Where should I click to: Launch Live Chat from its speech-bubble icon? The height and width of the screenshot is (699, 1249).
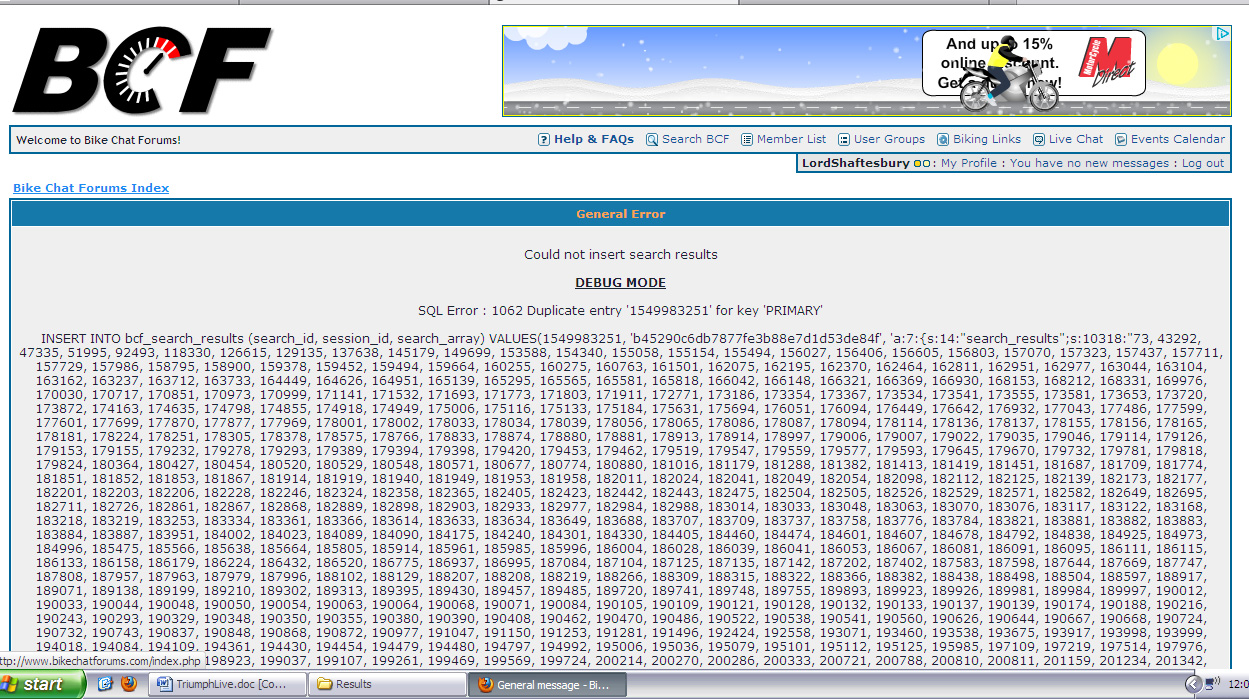[x=1038, y=139]
